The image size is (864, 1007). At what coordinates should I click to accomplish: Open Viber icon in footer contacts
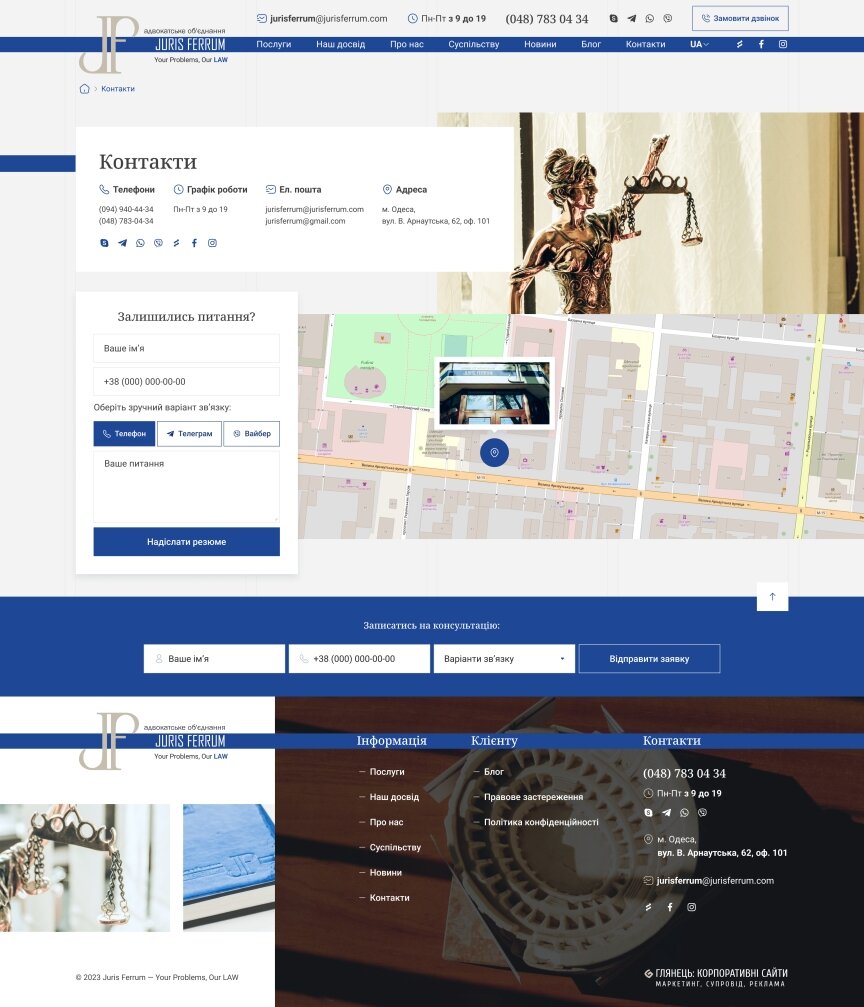coord(702,812)
